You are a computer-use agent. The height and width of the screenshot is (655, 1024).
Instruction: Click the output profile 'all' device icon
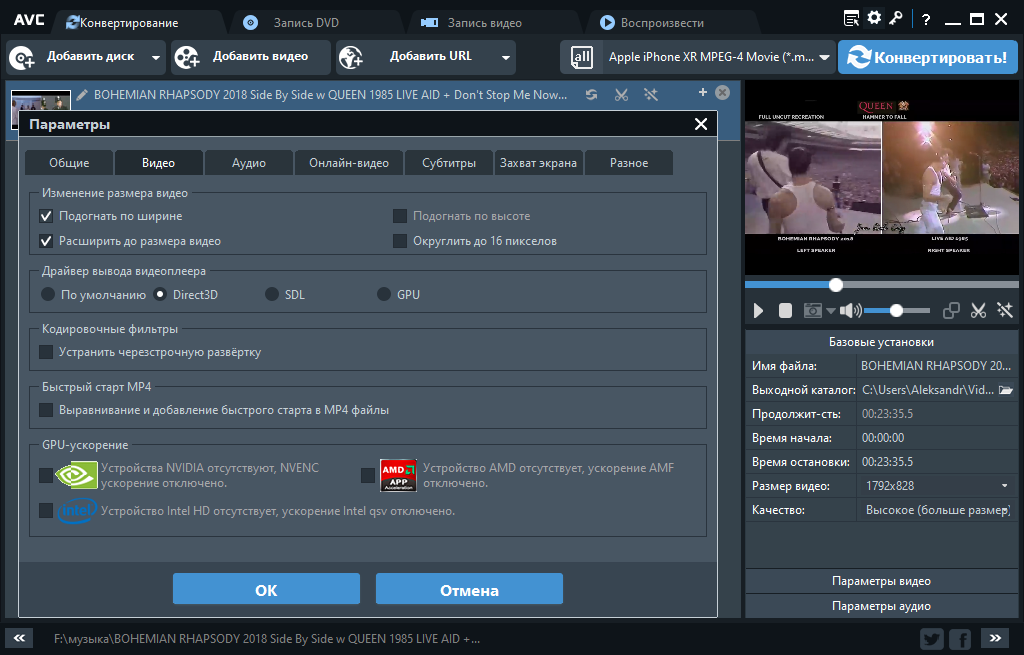coord(581,57)
